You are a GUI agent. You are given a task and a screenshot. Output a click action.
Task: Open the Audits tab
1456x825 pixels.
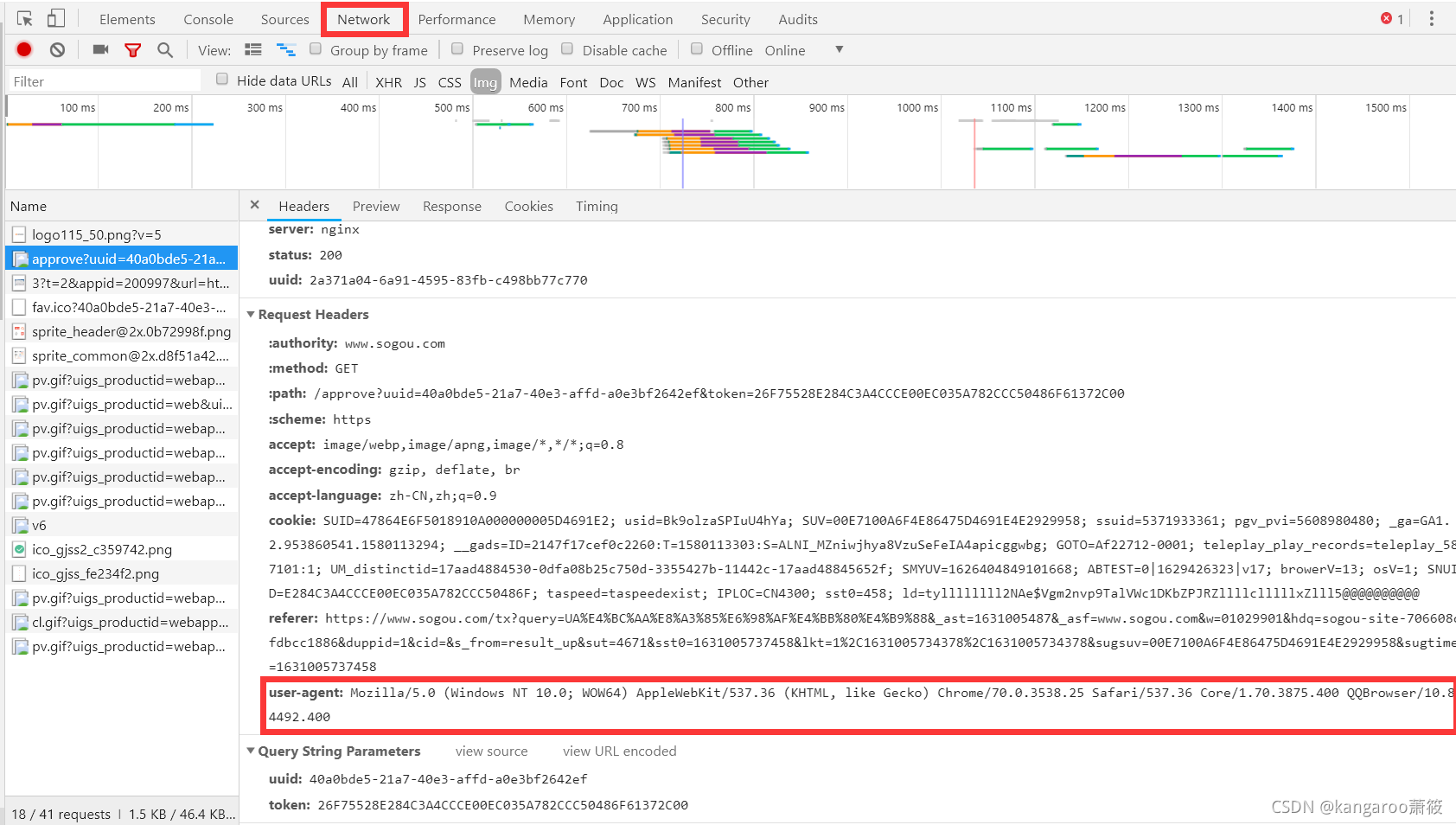click(798, 19)
